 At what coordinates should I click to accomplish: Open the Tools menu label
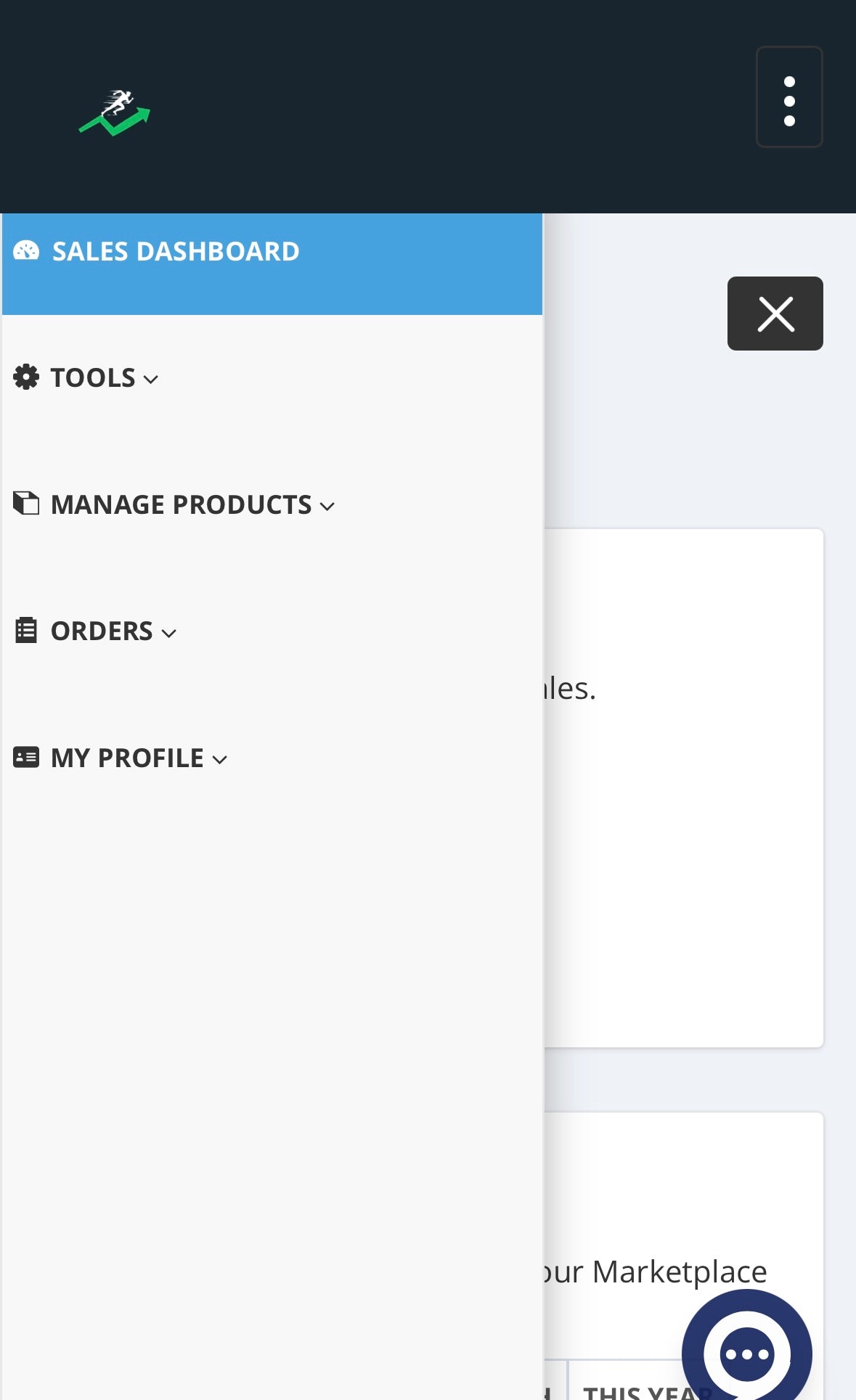pyautogui.click(x=93, y=377)
